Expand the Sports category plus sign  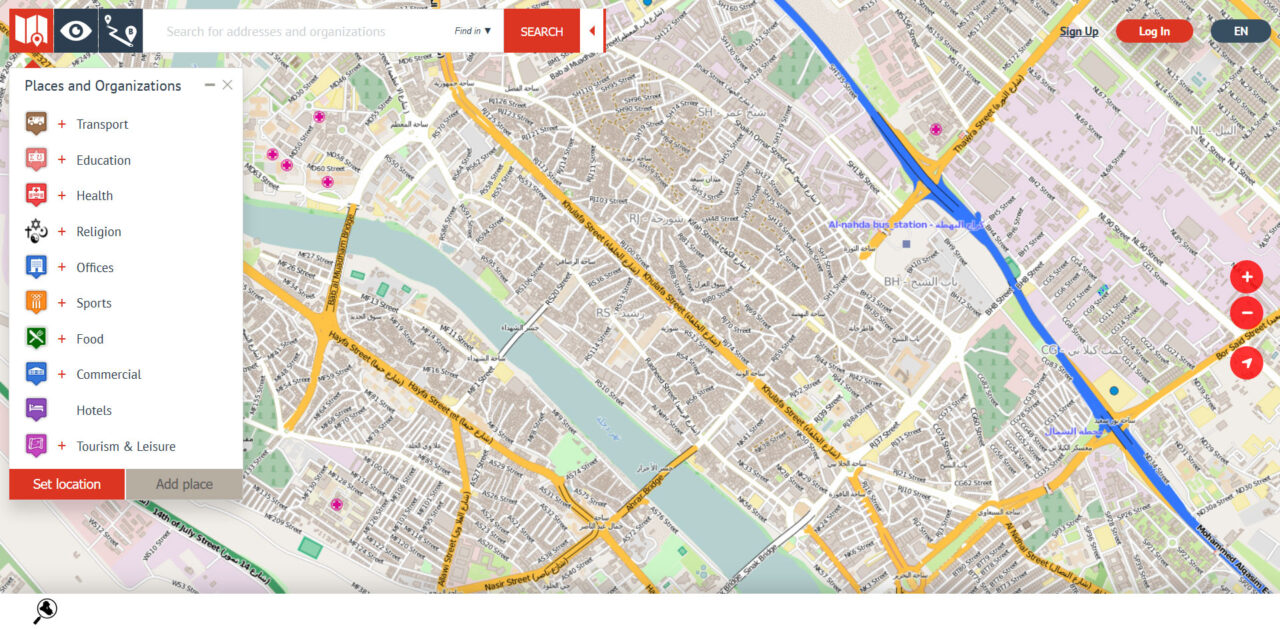click(62, 303)
